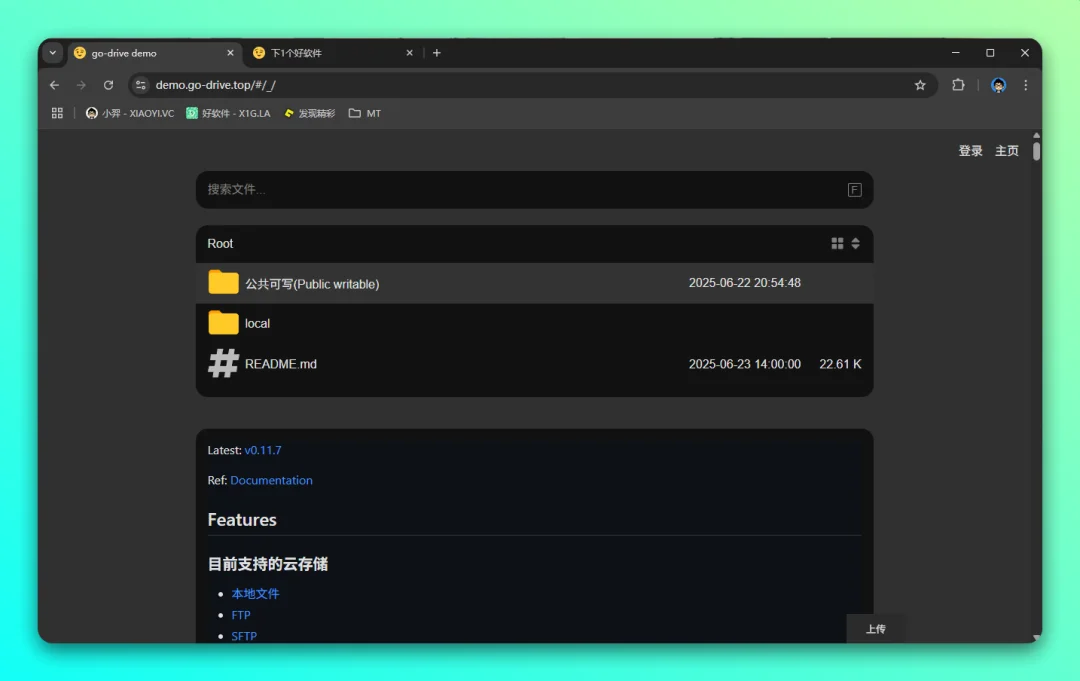Open the 本地文件 link
1080x681 pixels.
click(x=256, y=594)
